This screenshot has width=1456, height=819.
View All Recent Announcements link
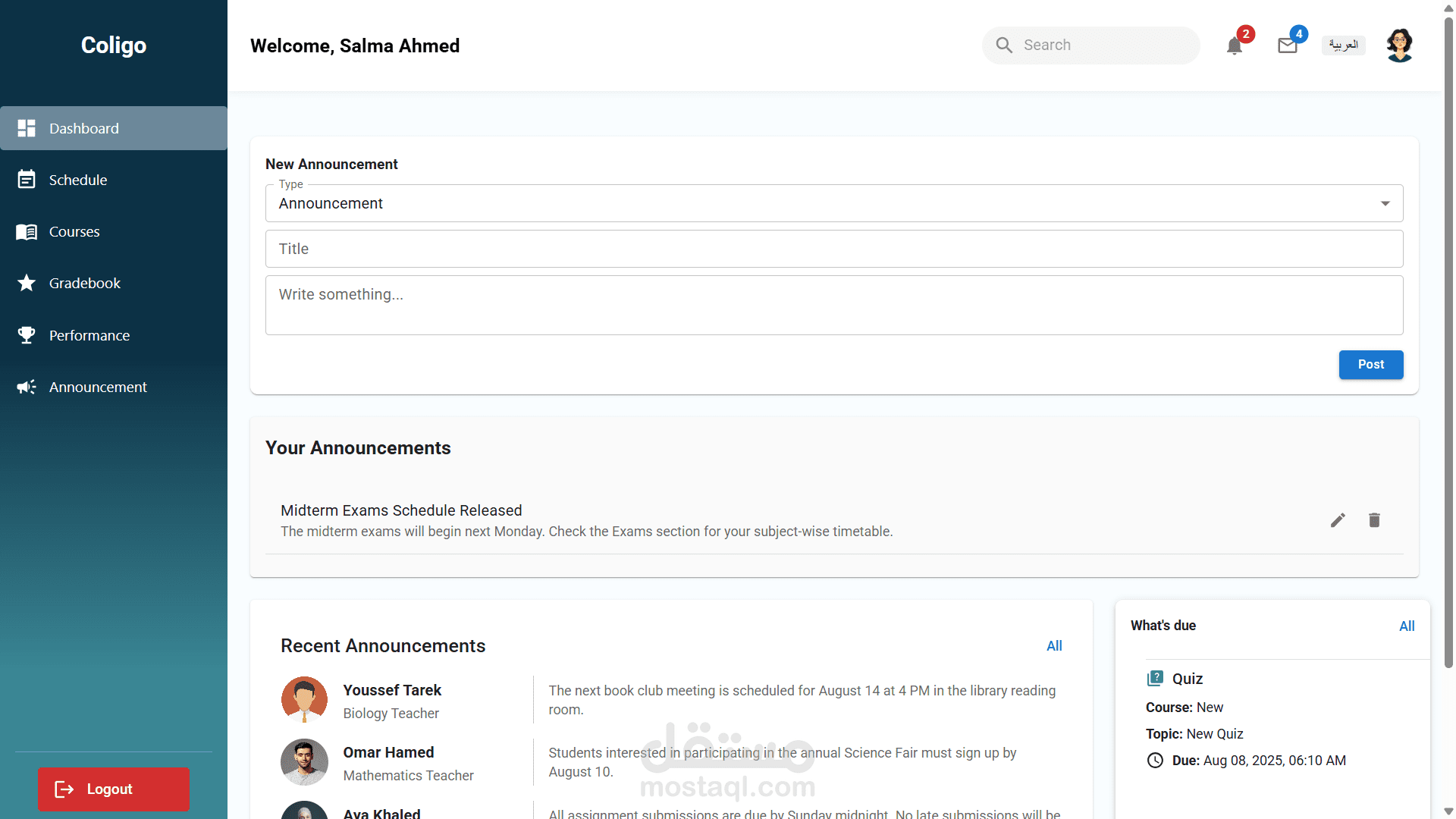coord(1054,646)
